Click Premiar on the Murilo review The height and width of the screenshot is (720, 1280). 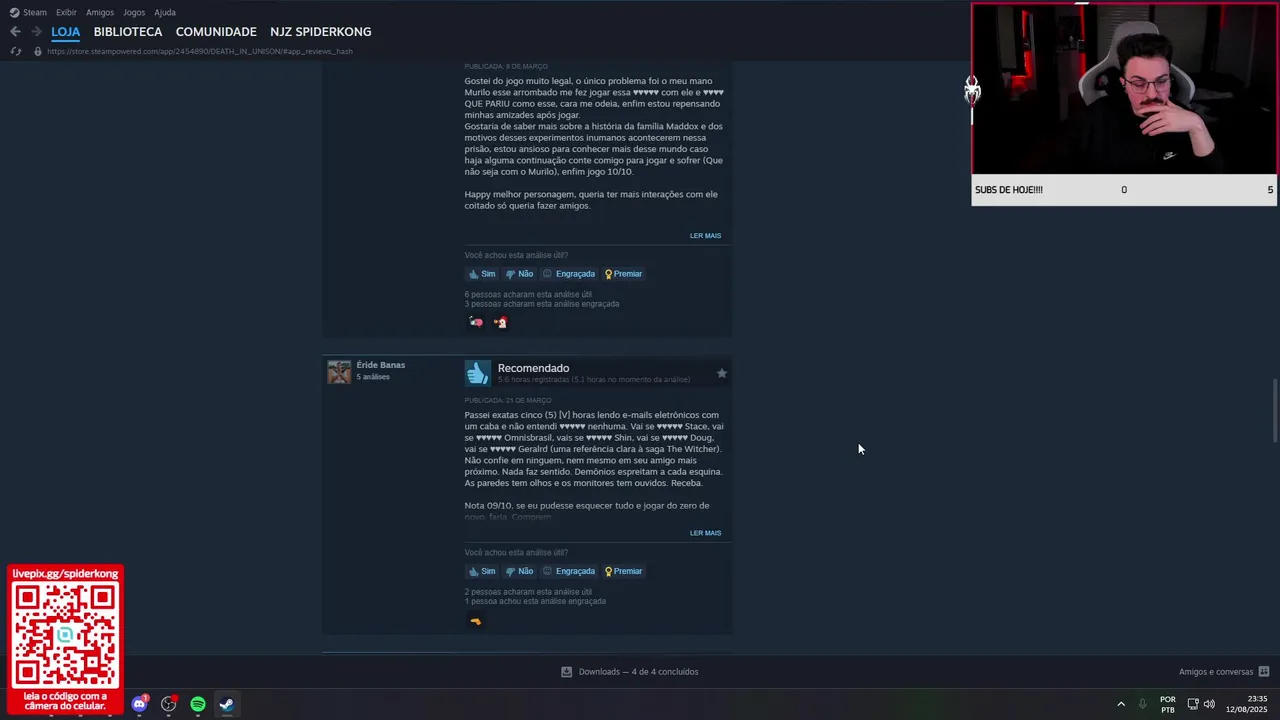[x=623, y=274]
